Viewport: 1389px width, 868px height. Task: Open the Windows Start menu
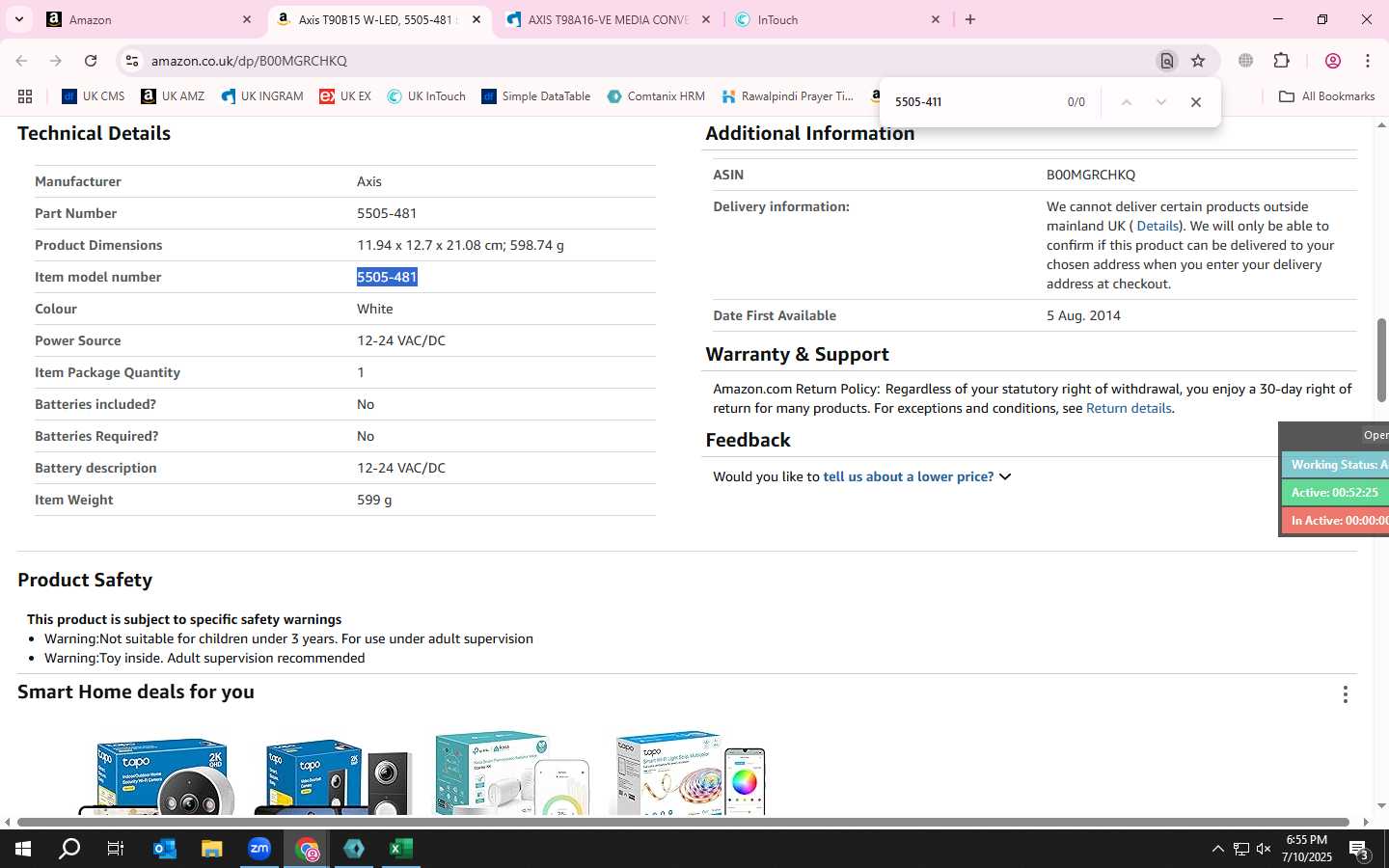click(x=23, y=849)
